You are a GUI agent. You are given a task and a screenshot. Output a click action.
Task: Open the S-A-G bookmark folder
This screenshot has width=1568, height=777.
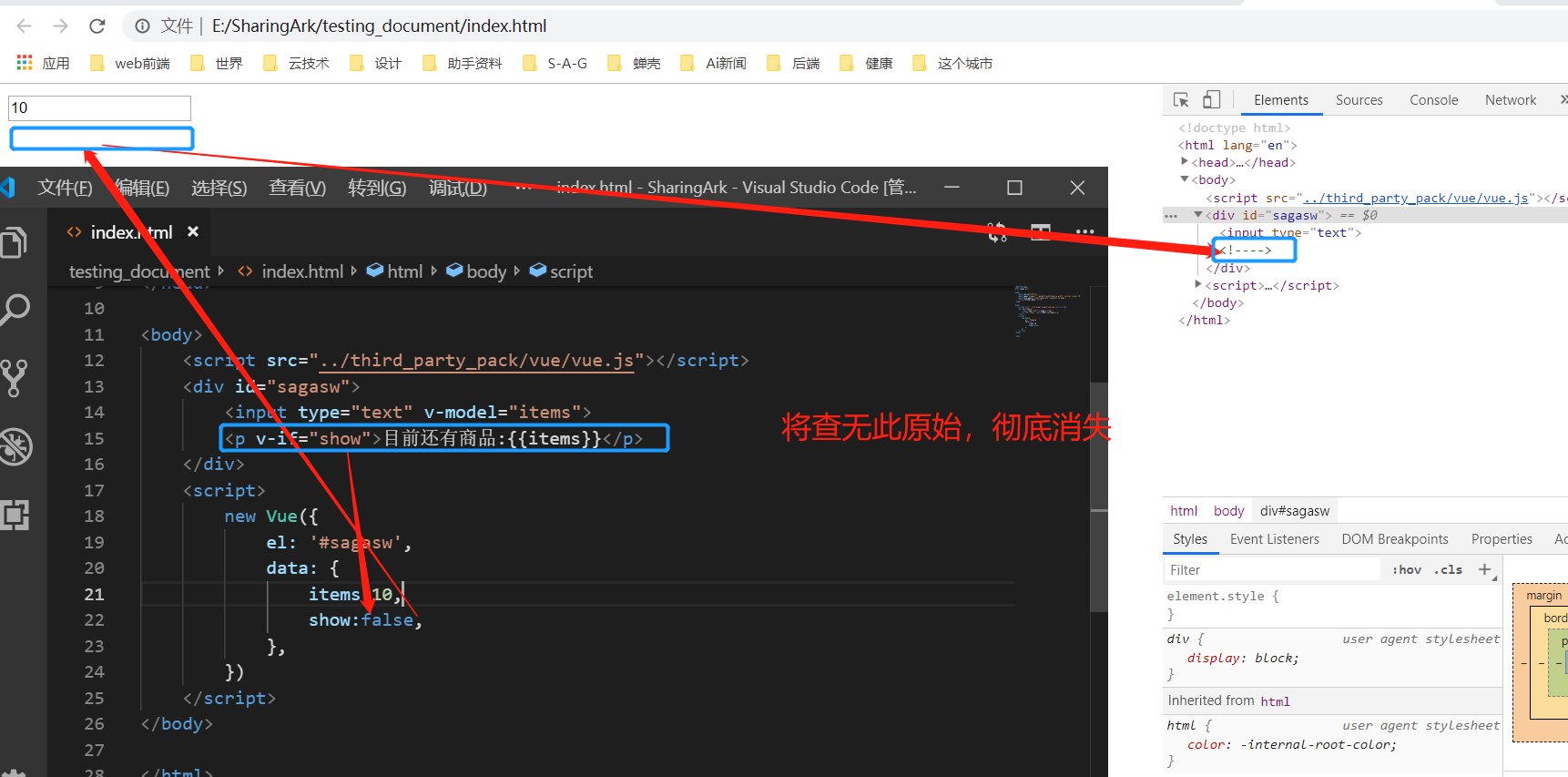point(555,63)
